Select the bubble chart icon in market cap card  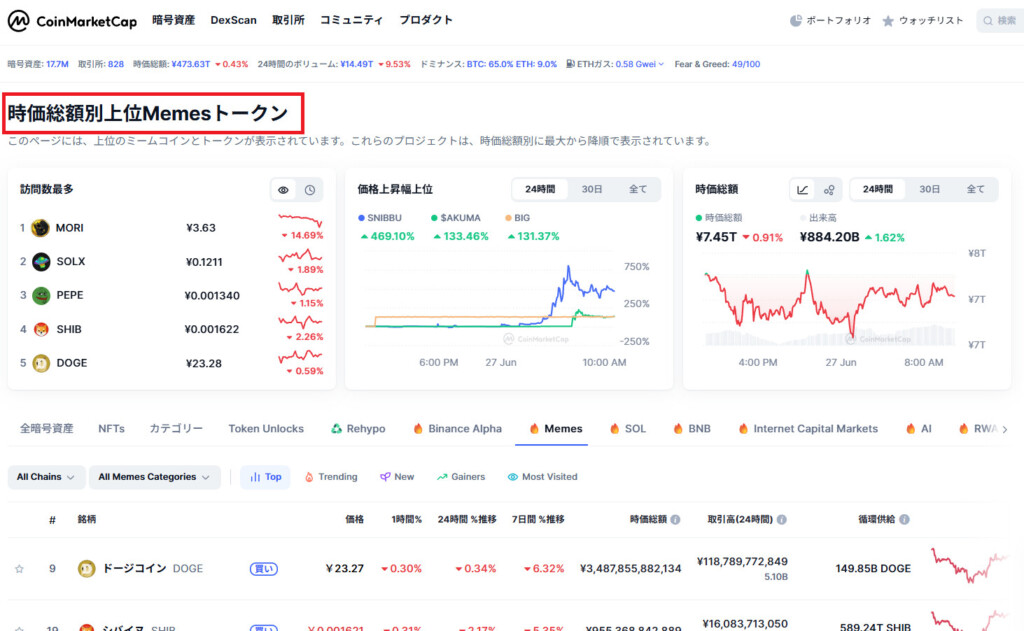tap(829, 190)
